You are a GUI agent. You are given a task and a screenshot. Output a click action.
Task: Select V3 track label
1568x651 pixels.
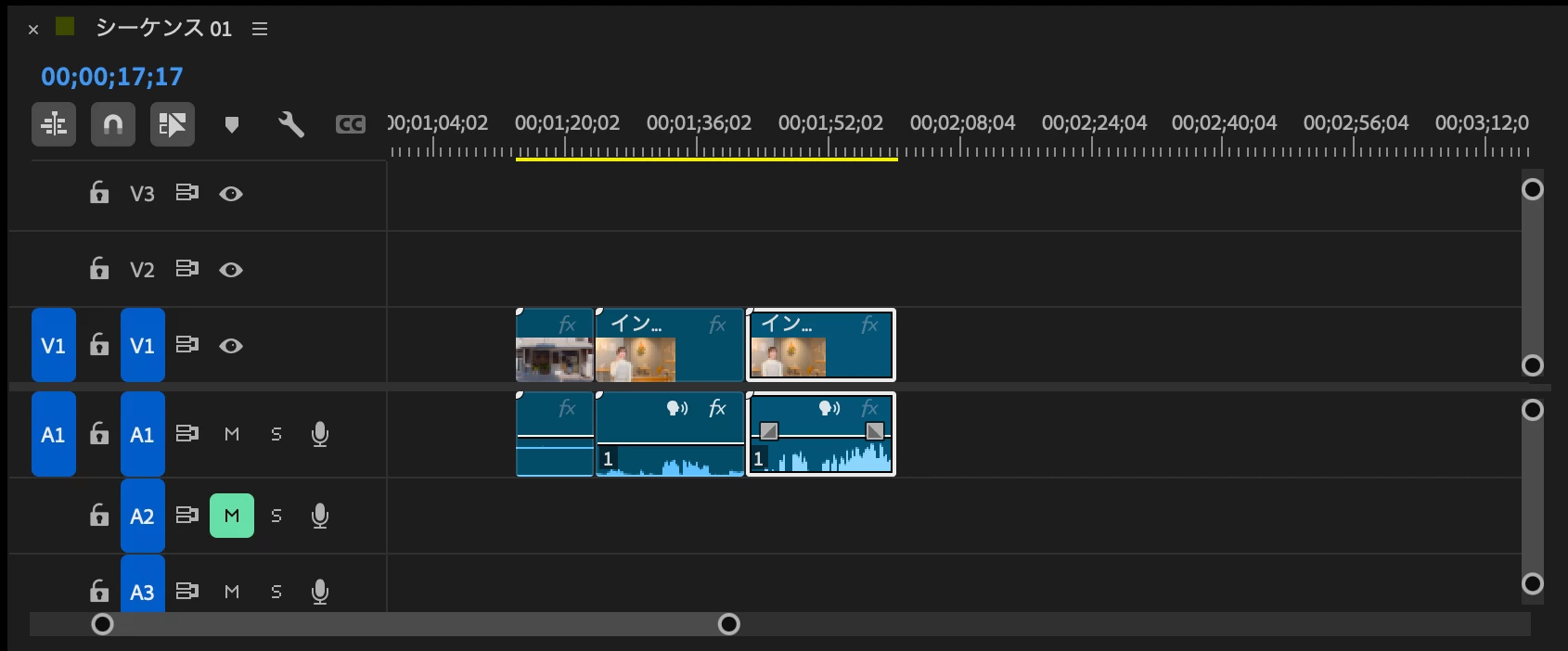(x=142, y=194)
